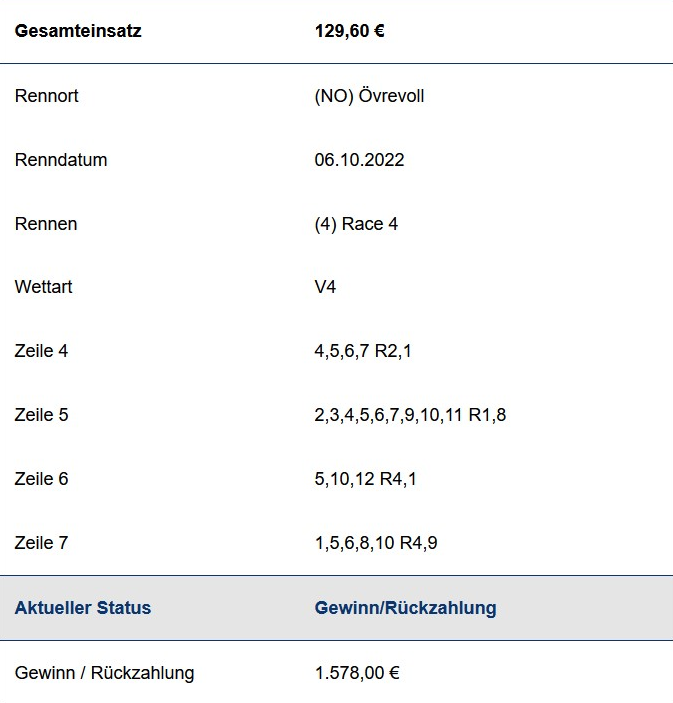Screen dimensions: 673x703
Task: Select Zeile 6 picks 5,10,12 R4,1
Action: [x=366, y=479]
